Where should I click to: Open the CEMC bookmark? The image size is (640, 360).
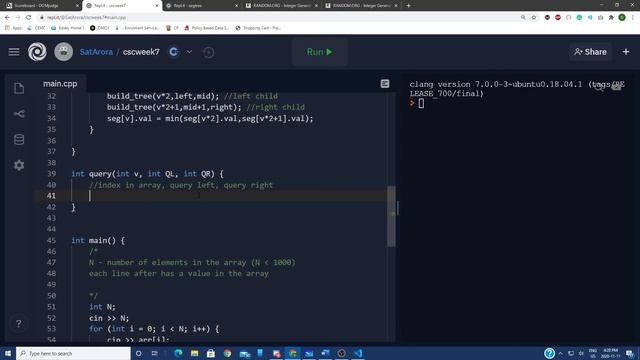pos(36,28)
